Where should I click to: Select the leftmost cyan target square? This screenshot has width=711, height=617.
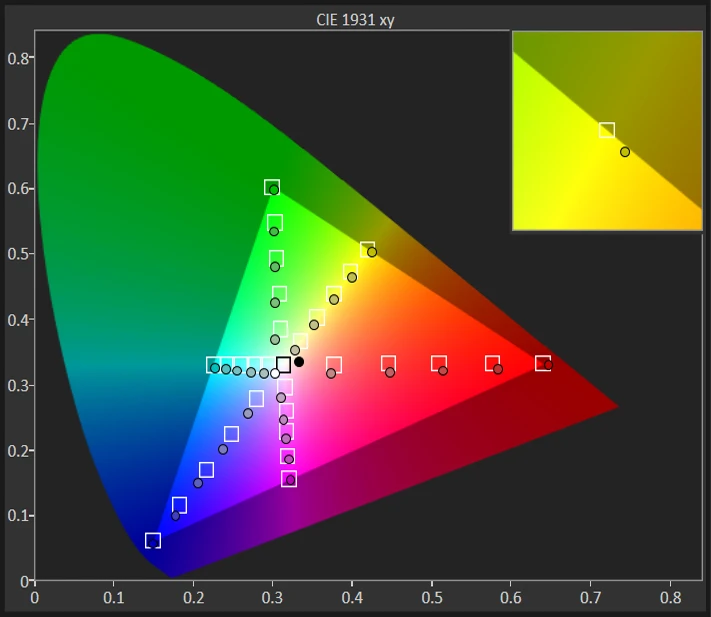(213, 365)
